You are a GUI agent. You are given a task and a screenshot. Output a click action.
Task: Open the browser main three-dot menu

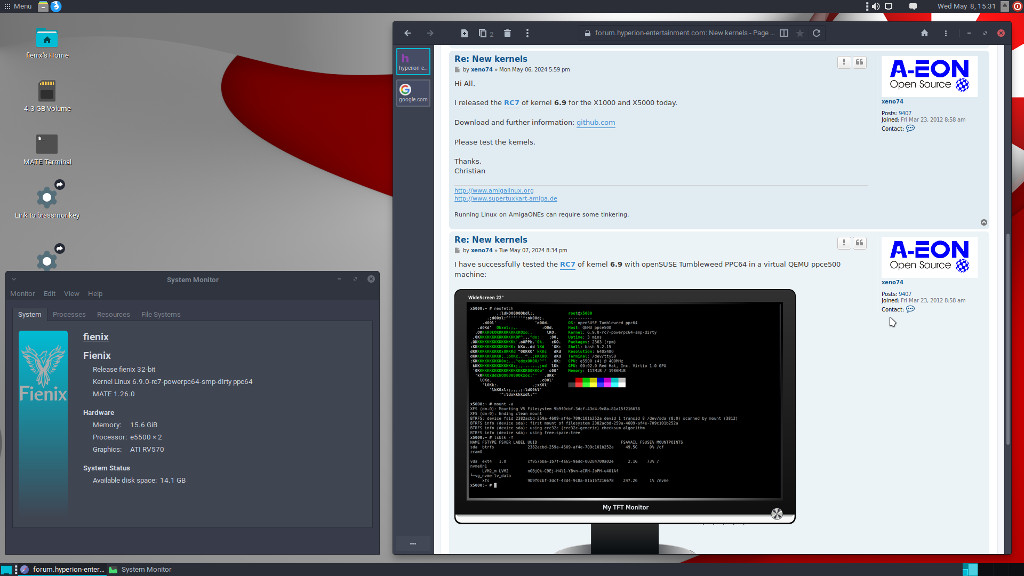(946, 33)
